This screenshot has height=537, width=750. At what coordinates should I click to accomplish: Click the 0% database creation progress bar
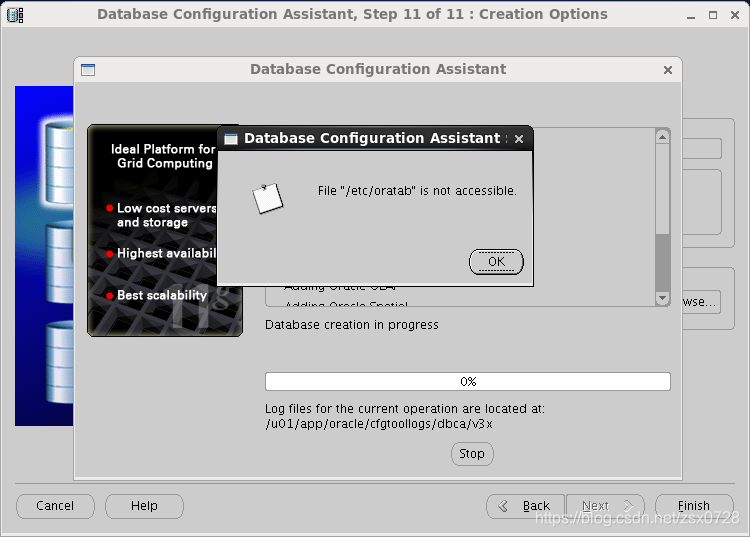coord(468,382)
